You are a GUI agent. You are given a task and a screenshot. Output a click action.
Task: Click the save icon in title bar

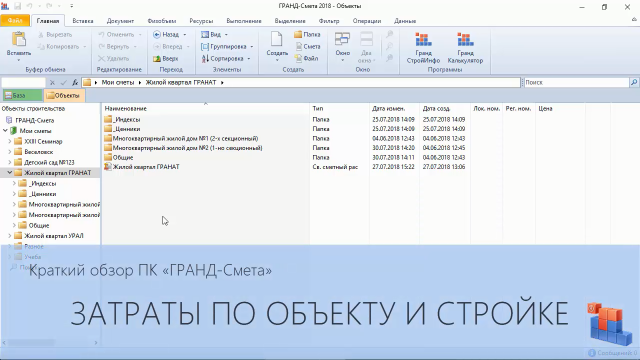(18, 6)
